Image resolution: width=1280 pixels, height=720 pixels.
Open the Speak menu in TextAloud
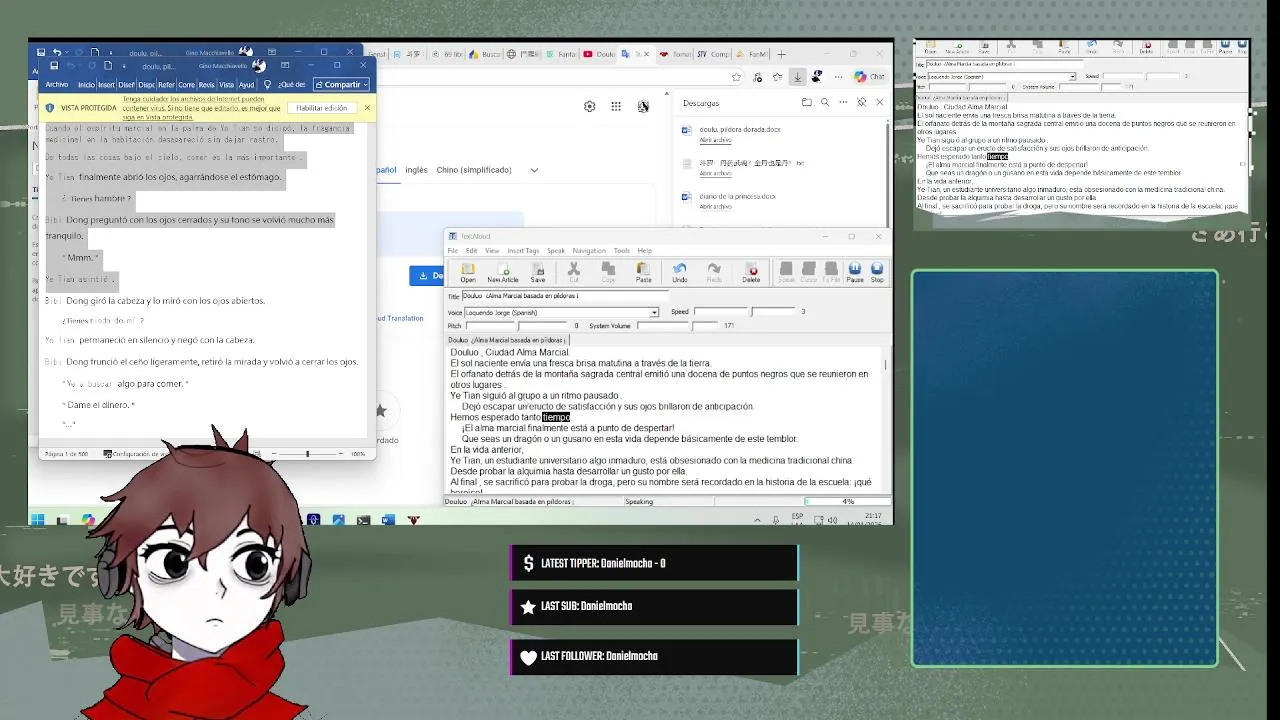[555, 251]
